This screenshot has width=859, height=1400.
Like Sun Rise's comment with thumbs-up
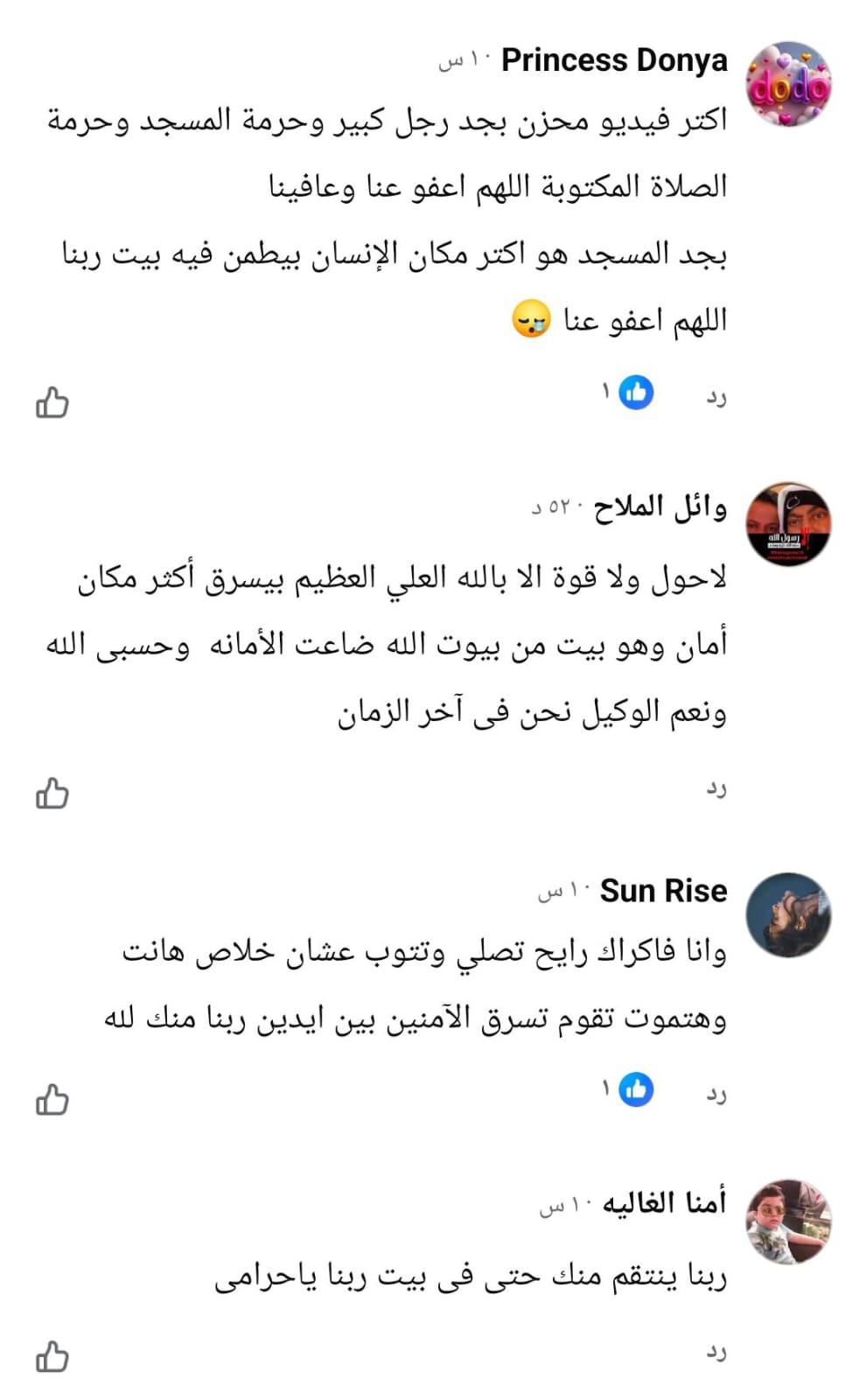click(x=52, y=1100)
